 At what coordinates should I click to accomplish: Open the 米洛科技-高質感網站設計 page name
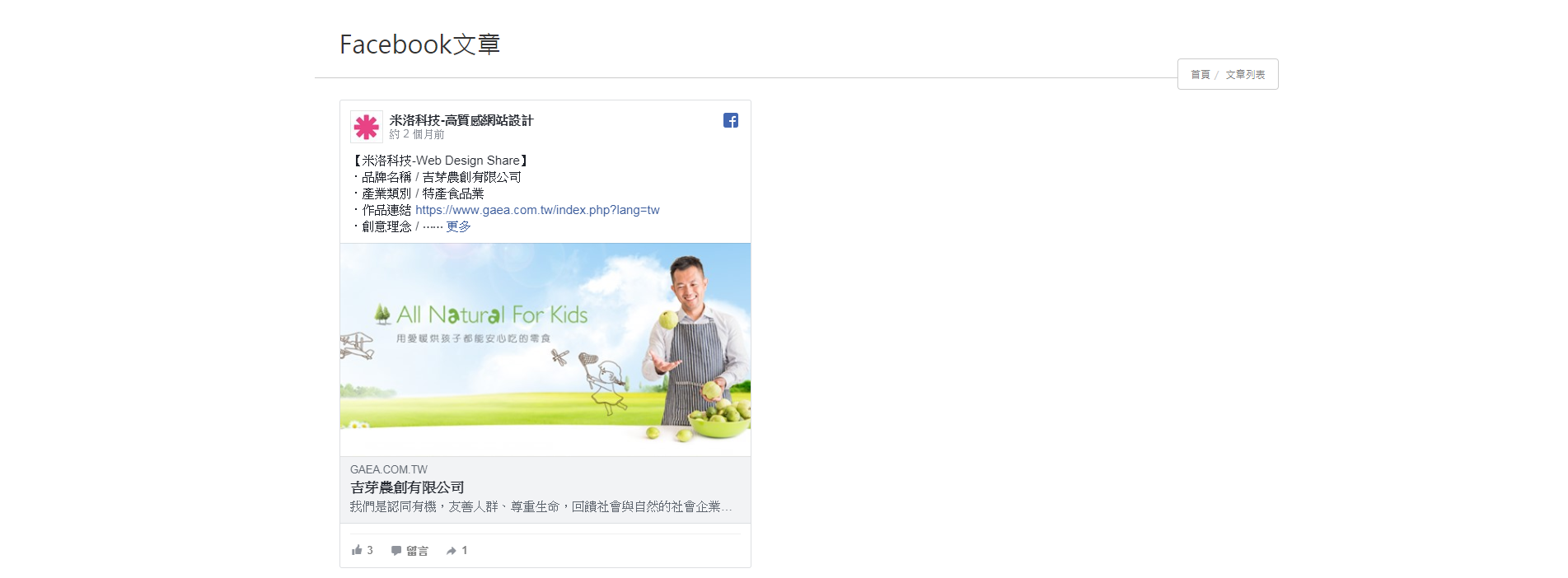[x=461, y=120]
